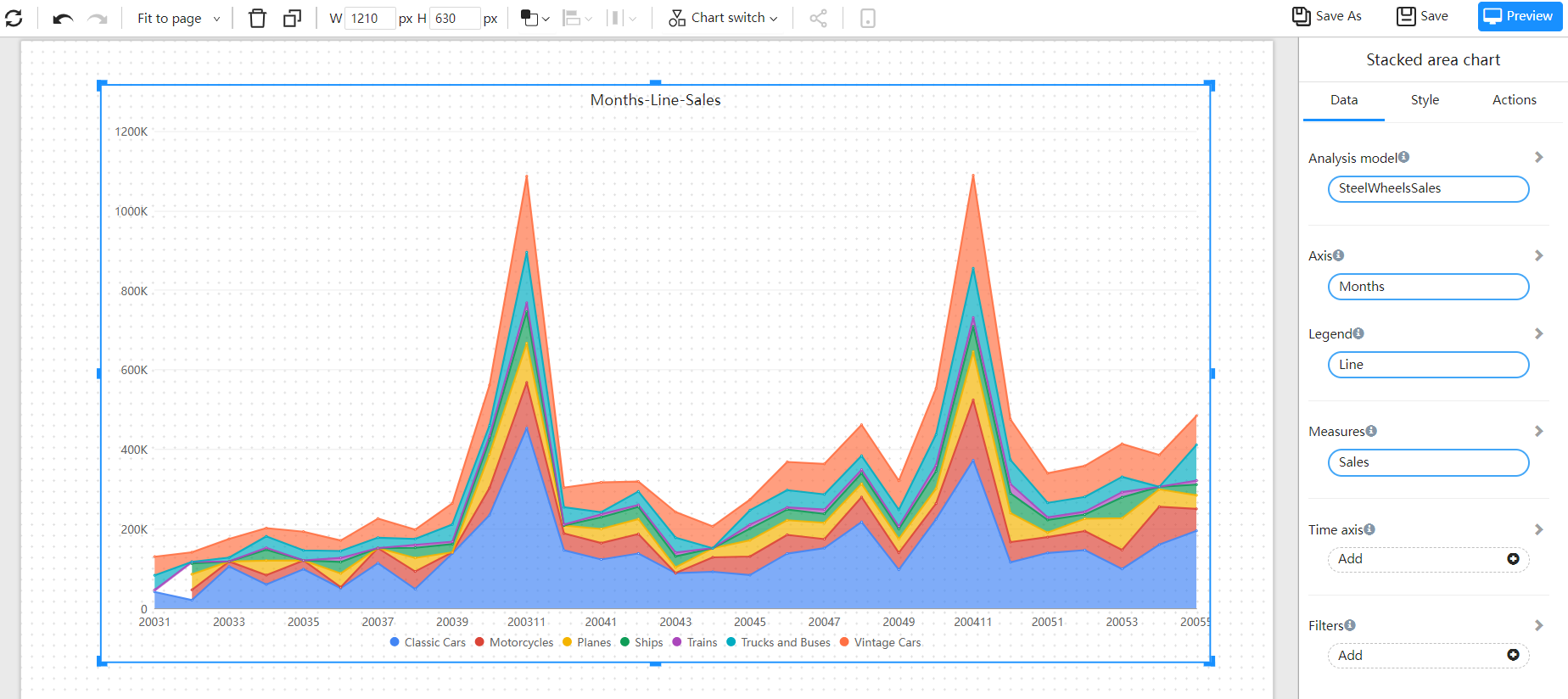Open the align options dropdown
Viewport: 1568px width, 699px height.
tap(578, 18)
